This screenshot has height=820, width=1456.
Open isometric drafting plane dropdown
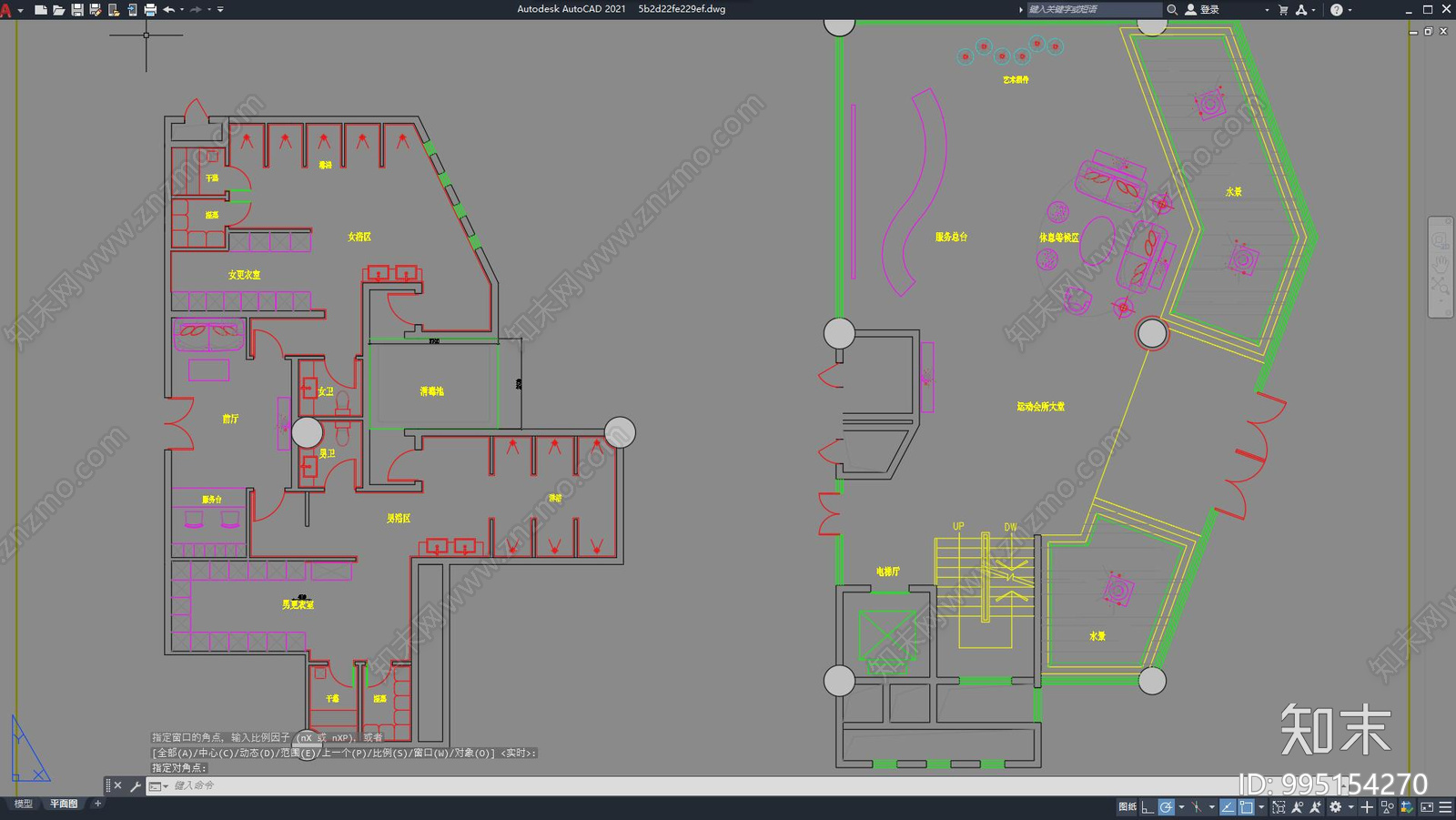[1212, 807]
